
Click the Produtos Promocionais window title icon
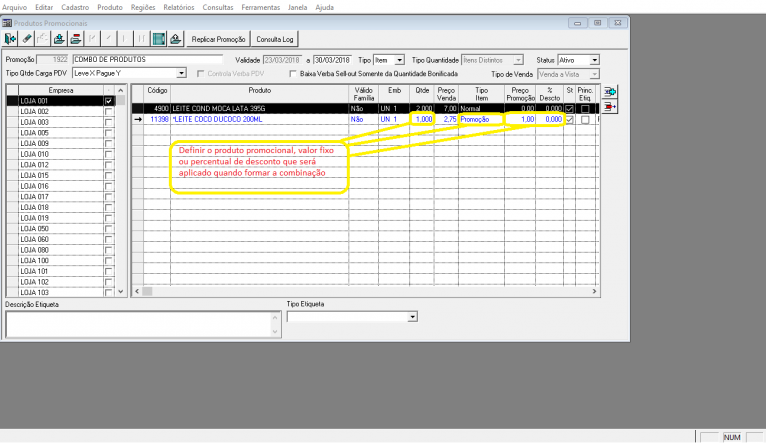coord(7,23)
